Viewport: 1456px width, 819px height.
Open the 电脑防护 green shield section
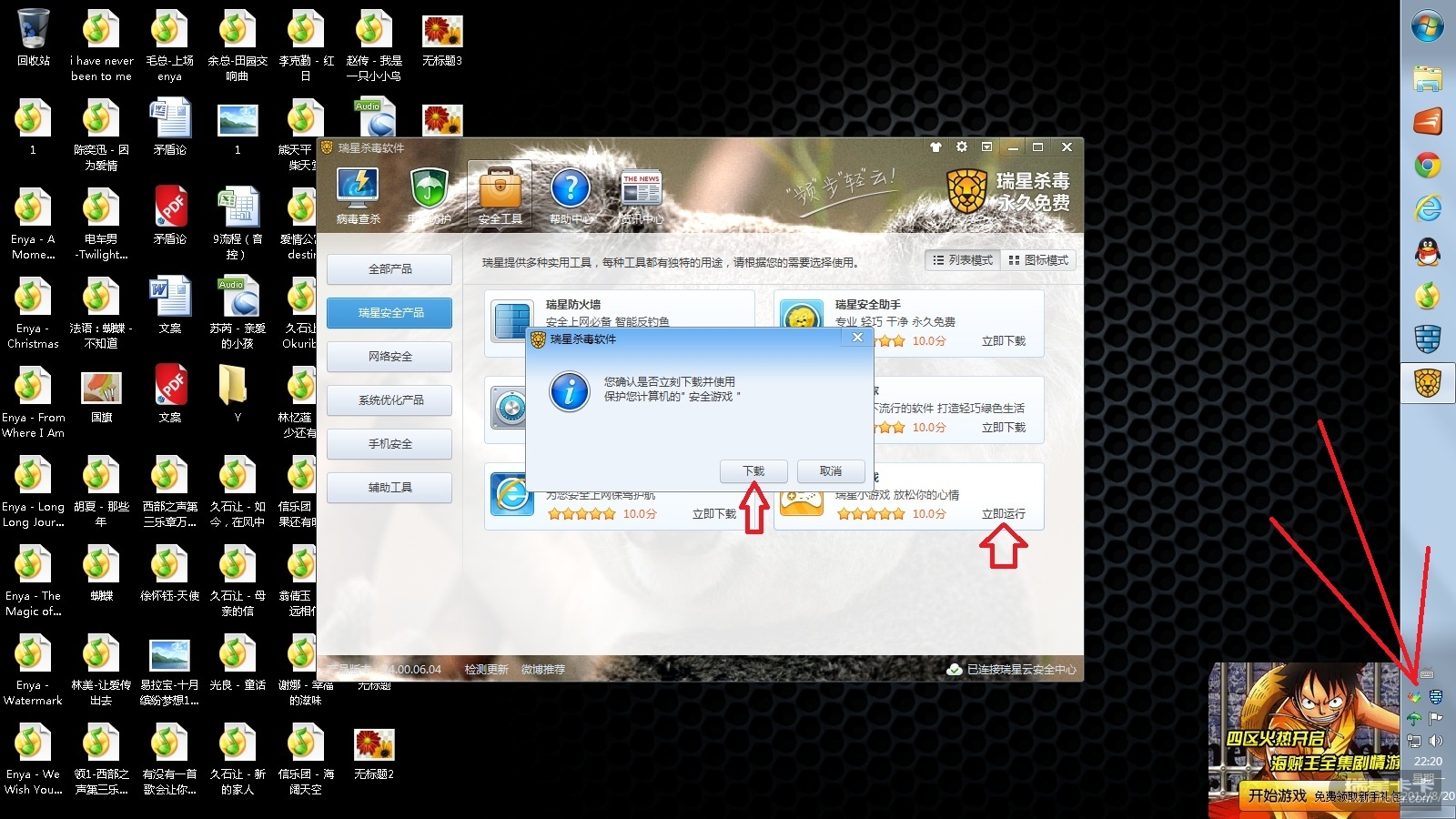pyautogui.click(x=429, y=195)
